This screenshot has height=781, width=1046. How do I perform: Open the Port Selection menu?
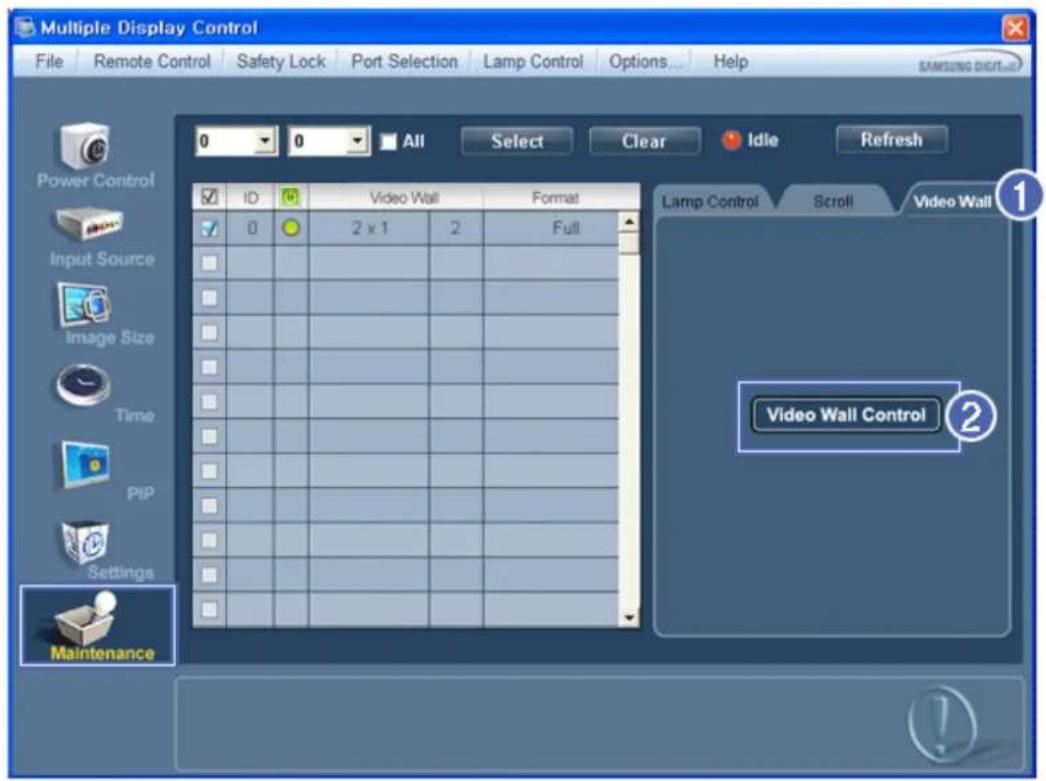click(x=404, y=61)
